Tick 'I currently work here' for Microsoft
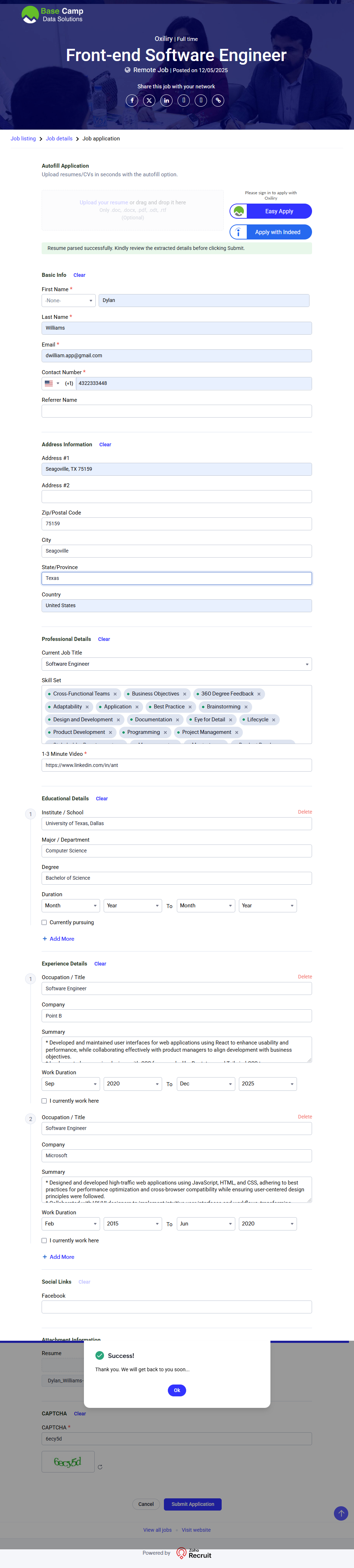354x1568 pixels. tap(44, 1241)
